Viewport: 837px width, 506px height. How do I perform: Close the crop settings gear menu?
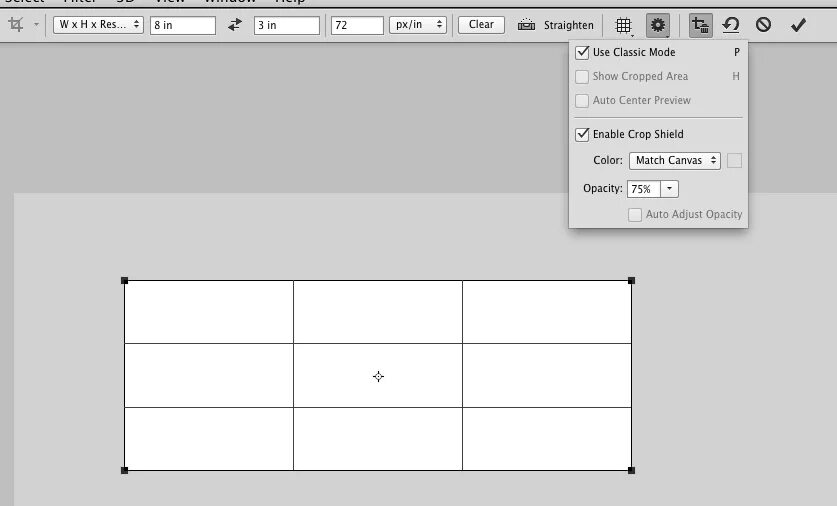[658, 25]
